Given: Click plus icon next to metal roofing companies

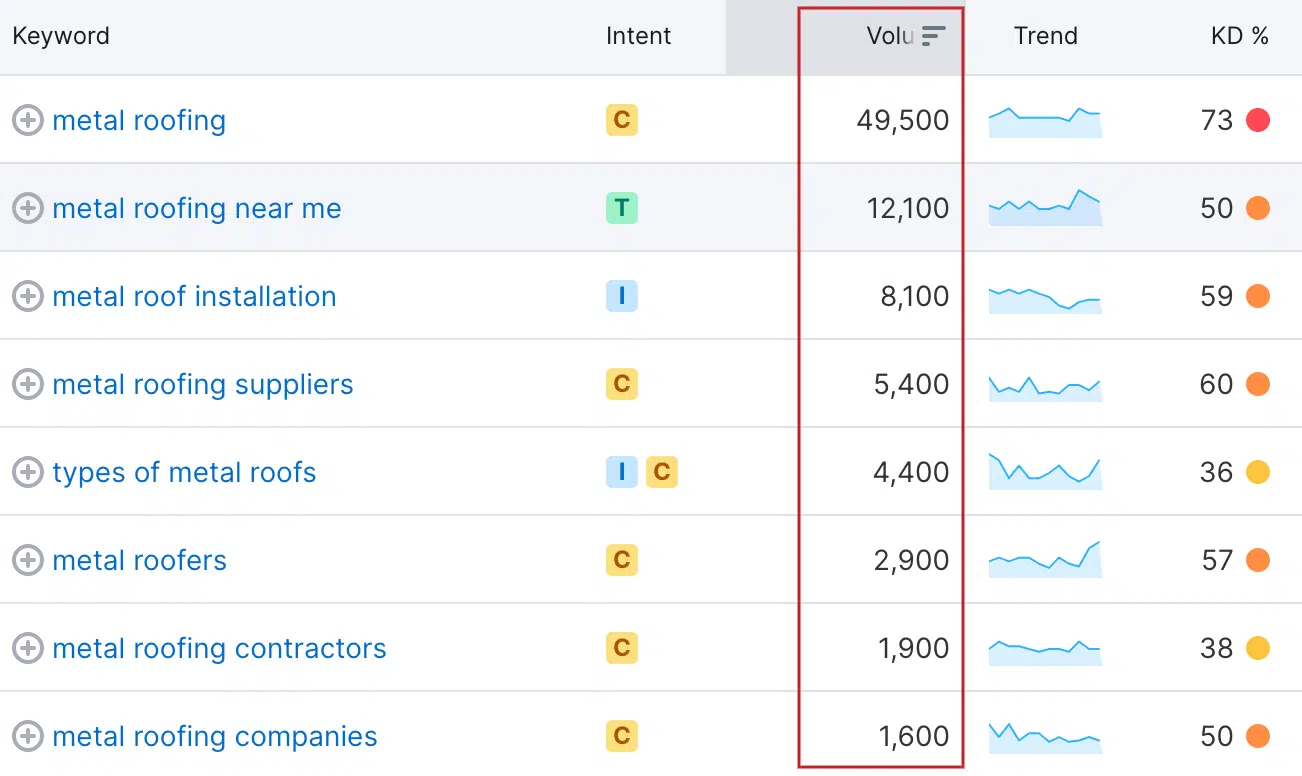Looking at the screenshot, I should pos(27,737).
